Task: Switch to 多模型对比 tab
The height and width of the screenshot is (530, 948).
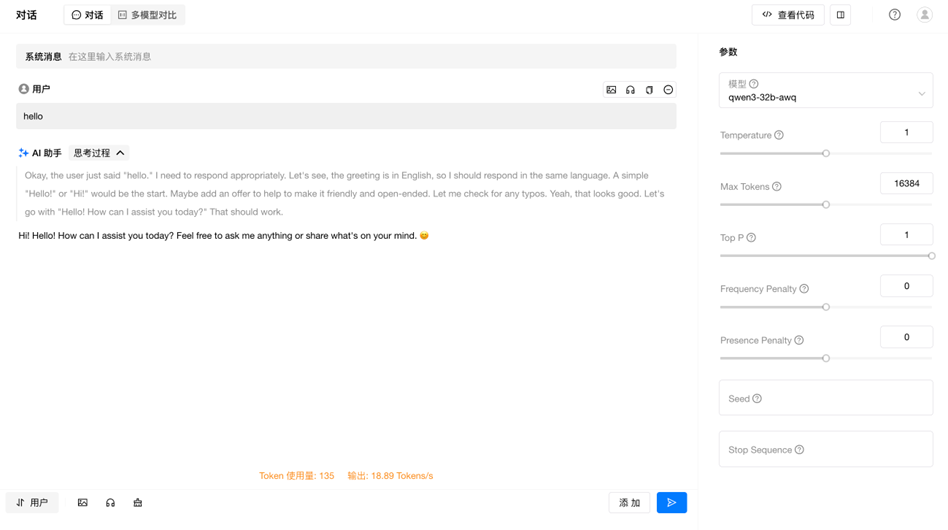Action: coord(148,15)
